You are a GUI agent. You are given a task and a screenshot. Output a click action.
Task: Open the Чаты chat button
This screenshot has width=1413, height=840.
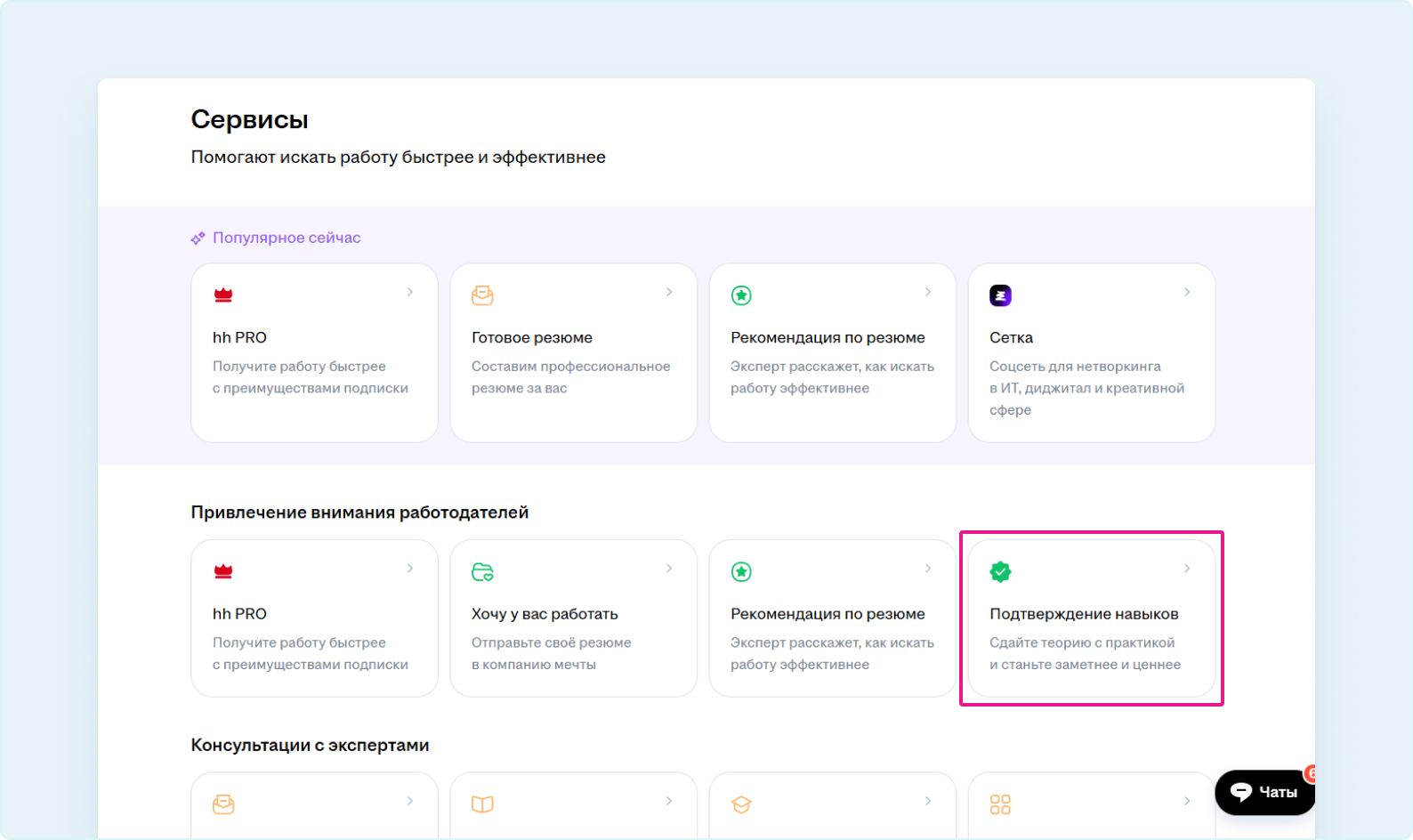tap(1264, 792)
